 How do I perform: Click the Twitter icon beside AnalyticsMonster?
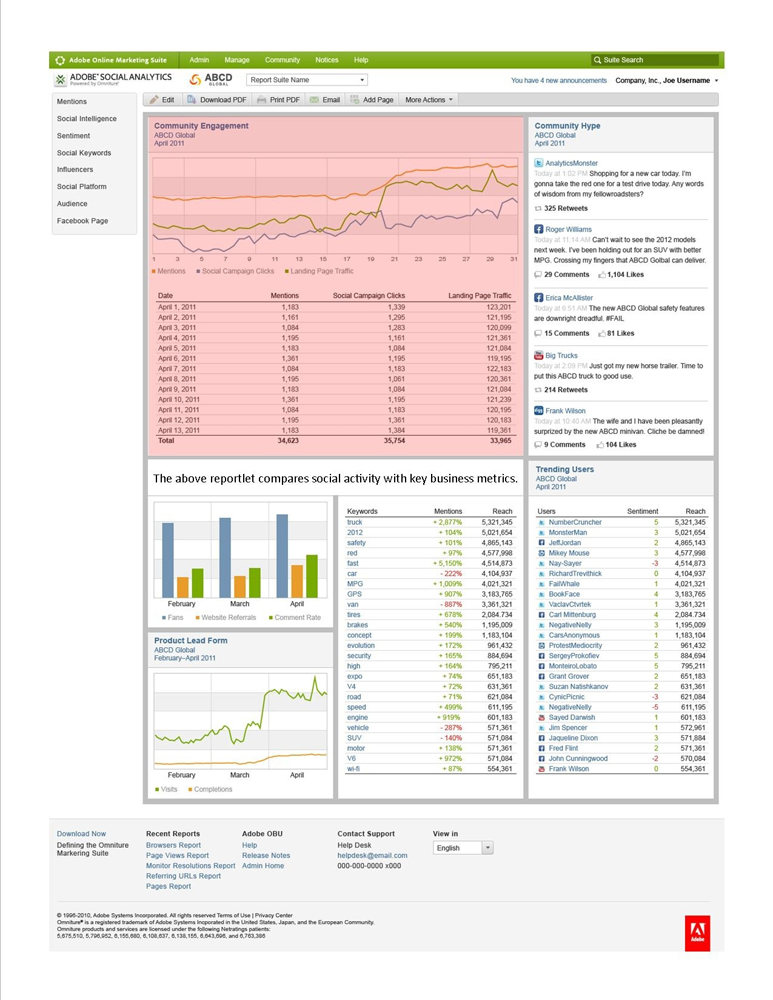538,163
